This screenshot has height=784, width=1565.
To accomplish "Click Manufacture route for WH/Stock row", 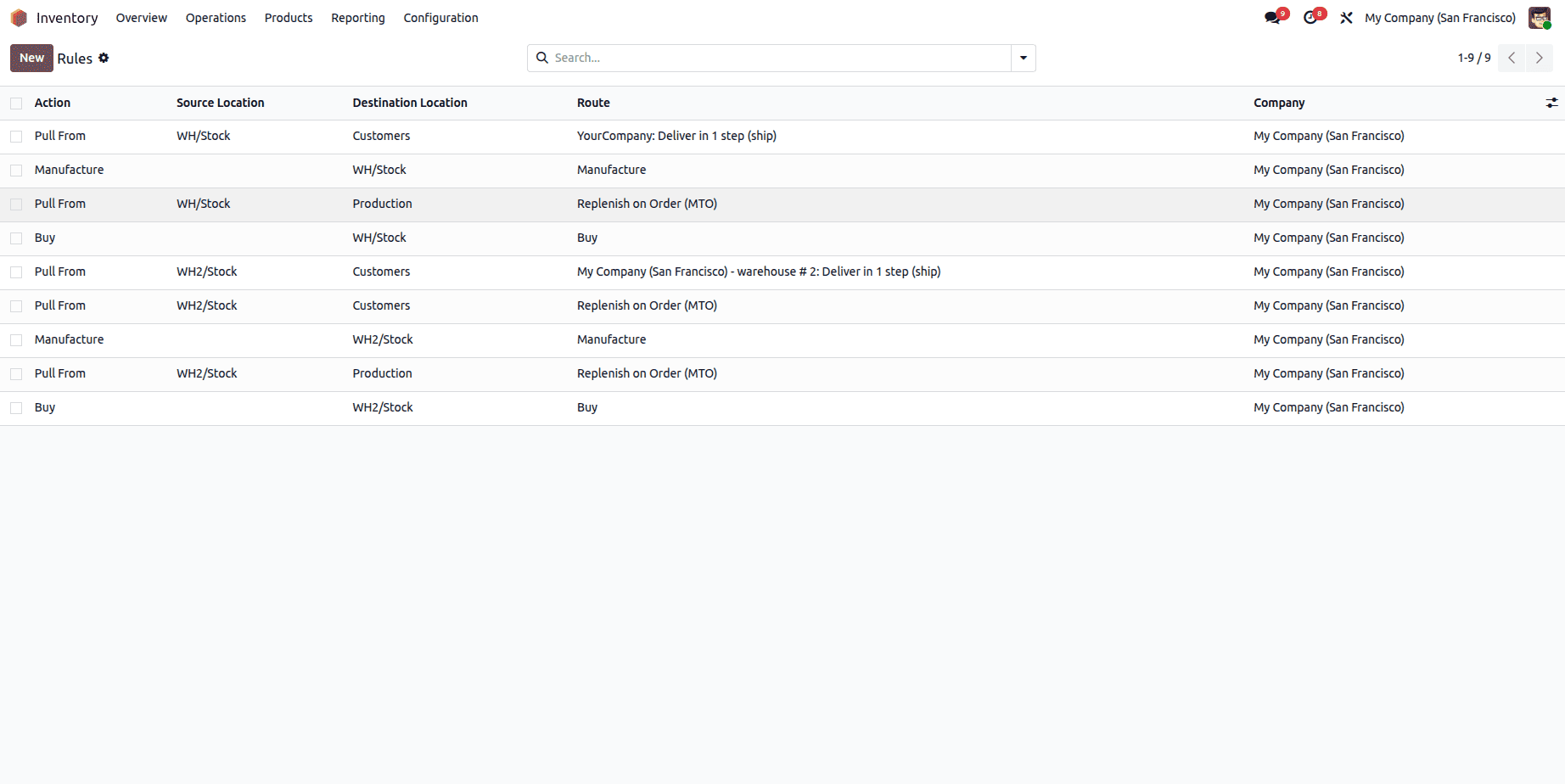I will click(x=611, y=170).
